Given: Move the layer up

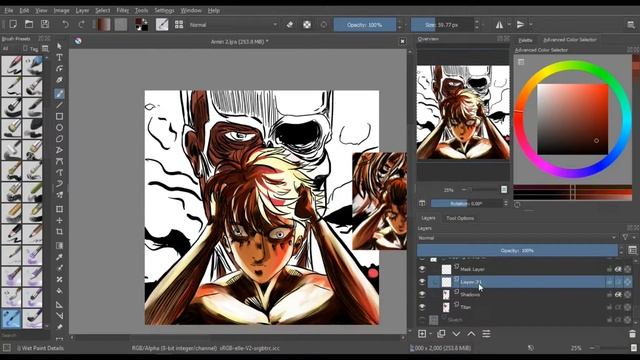Looking at the screenshot, I should pyautogui.click(x=471, y=334).
